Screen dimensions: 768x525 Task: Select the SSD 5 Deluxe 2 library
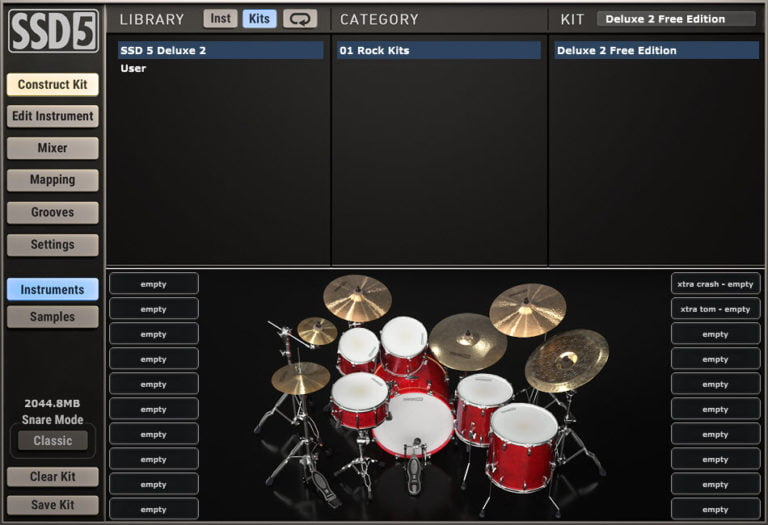click(220, 50)
